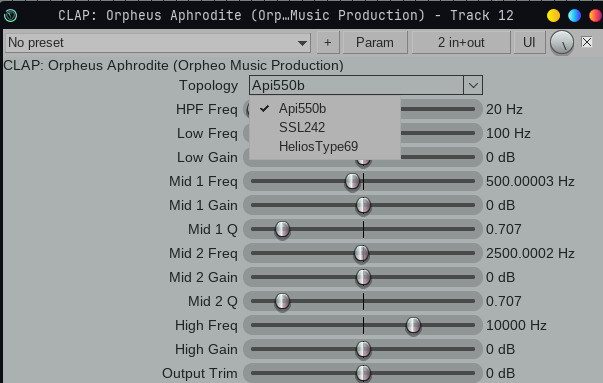Click the Mid 2 Freq slider handle
Screen dimensions: 603x383
[361, 253]
